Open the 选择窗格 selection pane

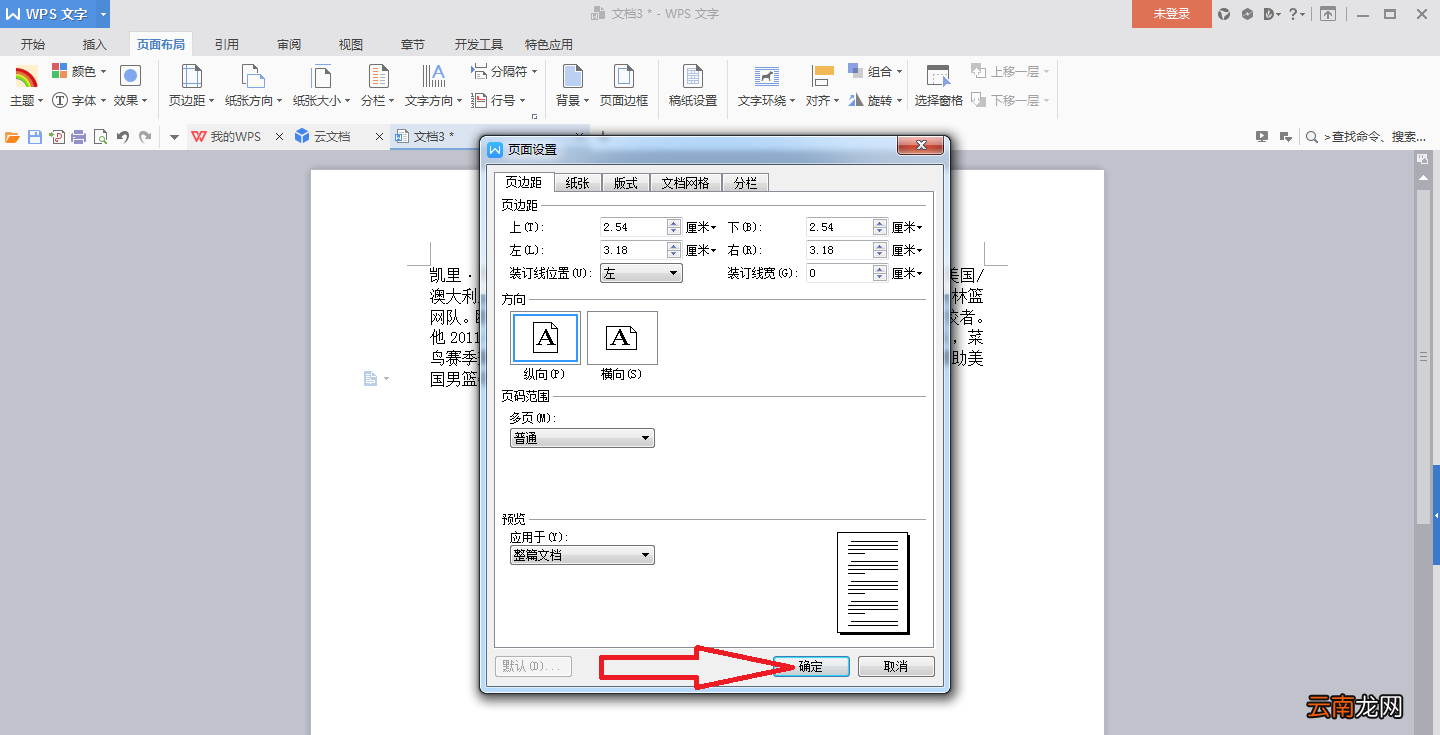(938, 85)
